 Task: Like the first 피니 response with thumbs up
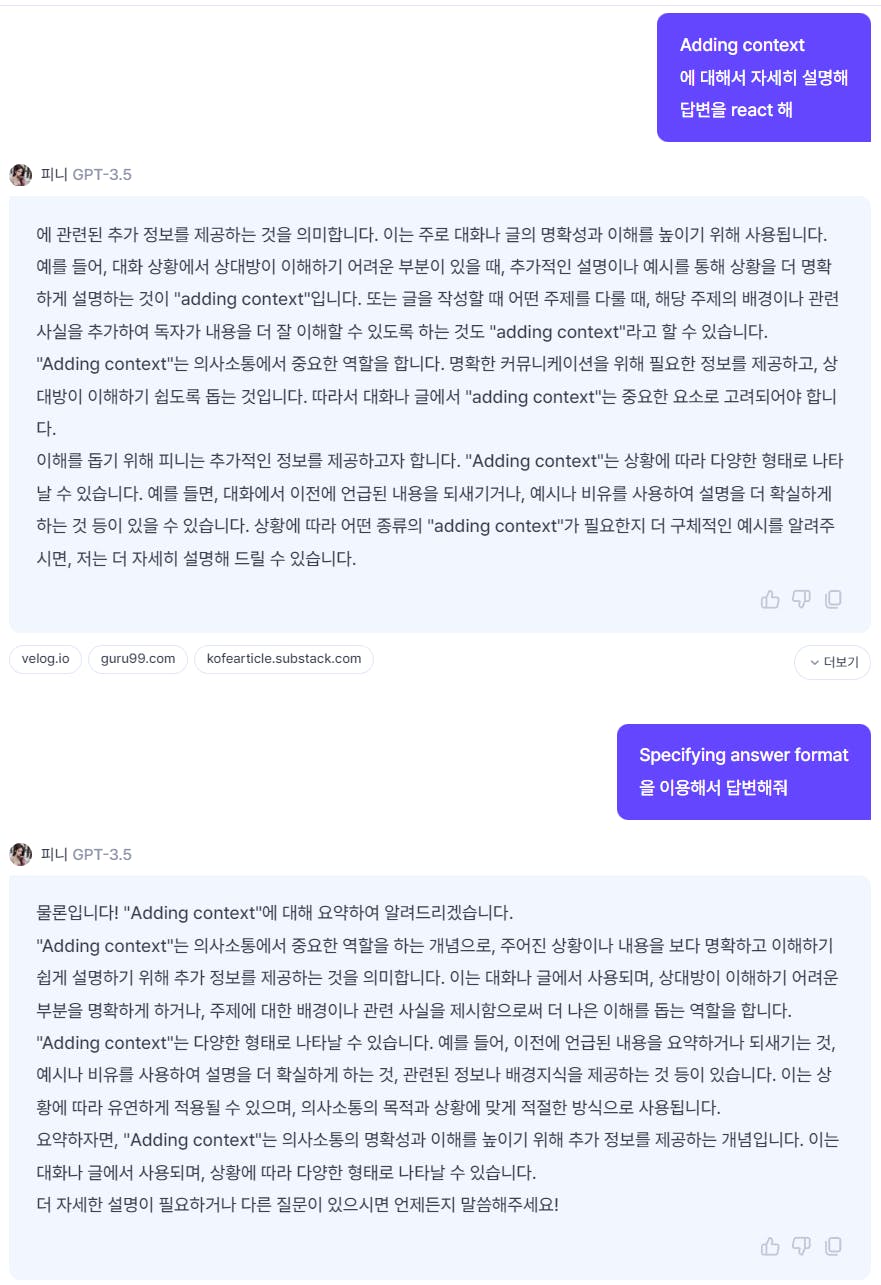pos(770,599)
